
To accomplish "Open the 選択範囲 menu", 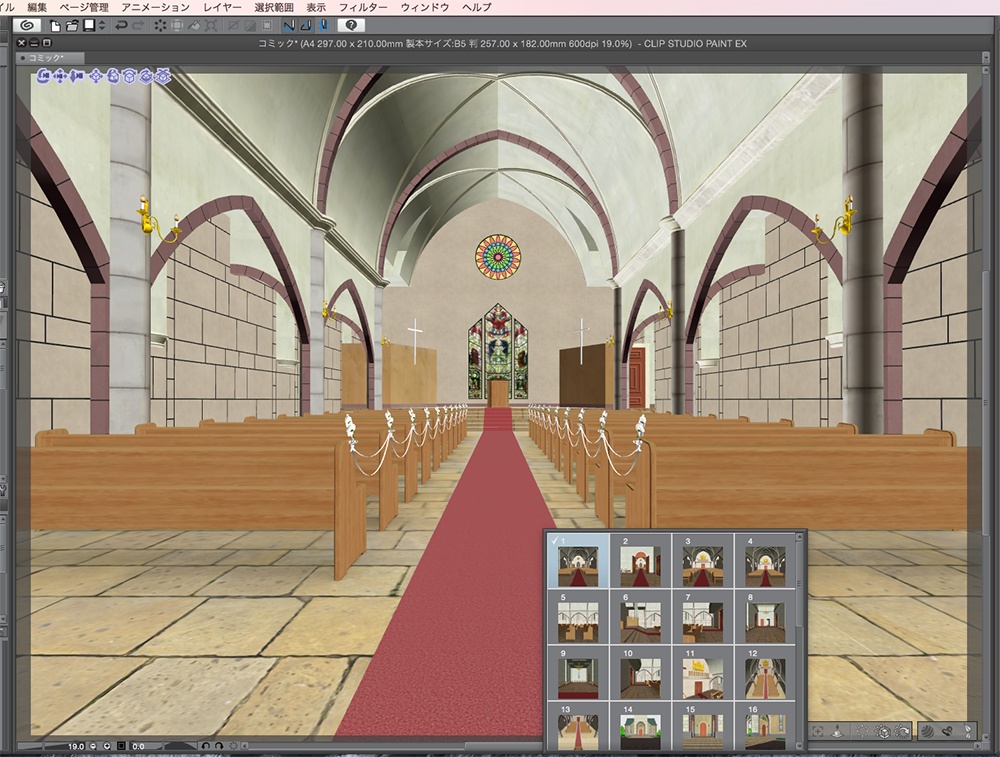I will click(274, 7).
